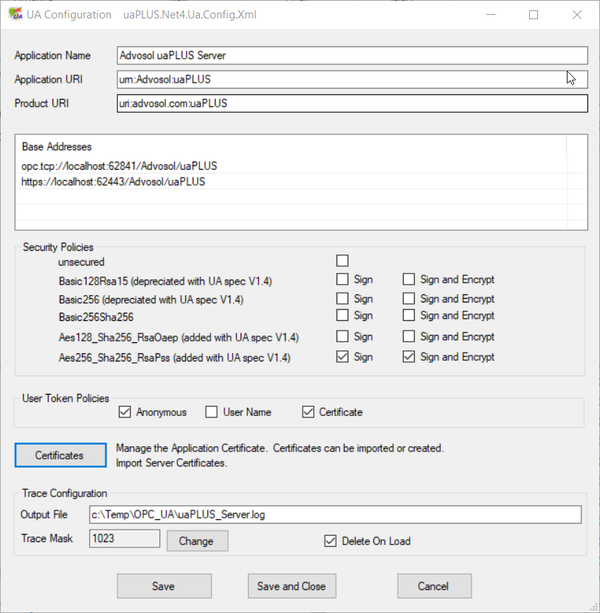Image resolution: width=600 pixels, height=613 pixels.
Task: Toggle Sign and Encrypt for Aes128_Sha256_RsaOaep
Action: tap(409, 336)
